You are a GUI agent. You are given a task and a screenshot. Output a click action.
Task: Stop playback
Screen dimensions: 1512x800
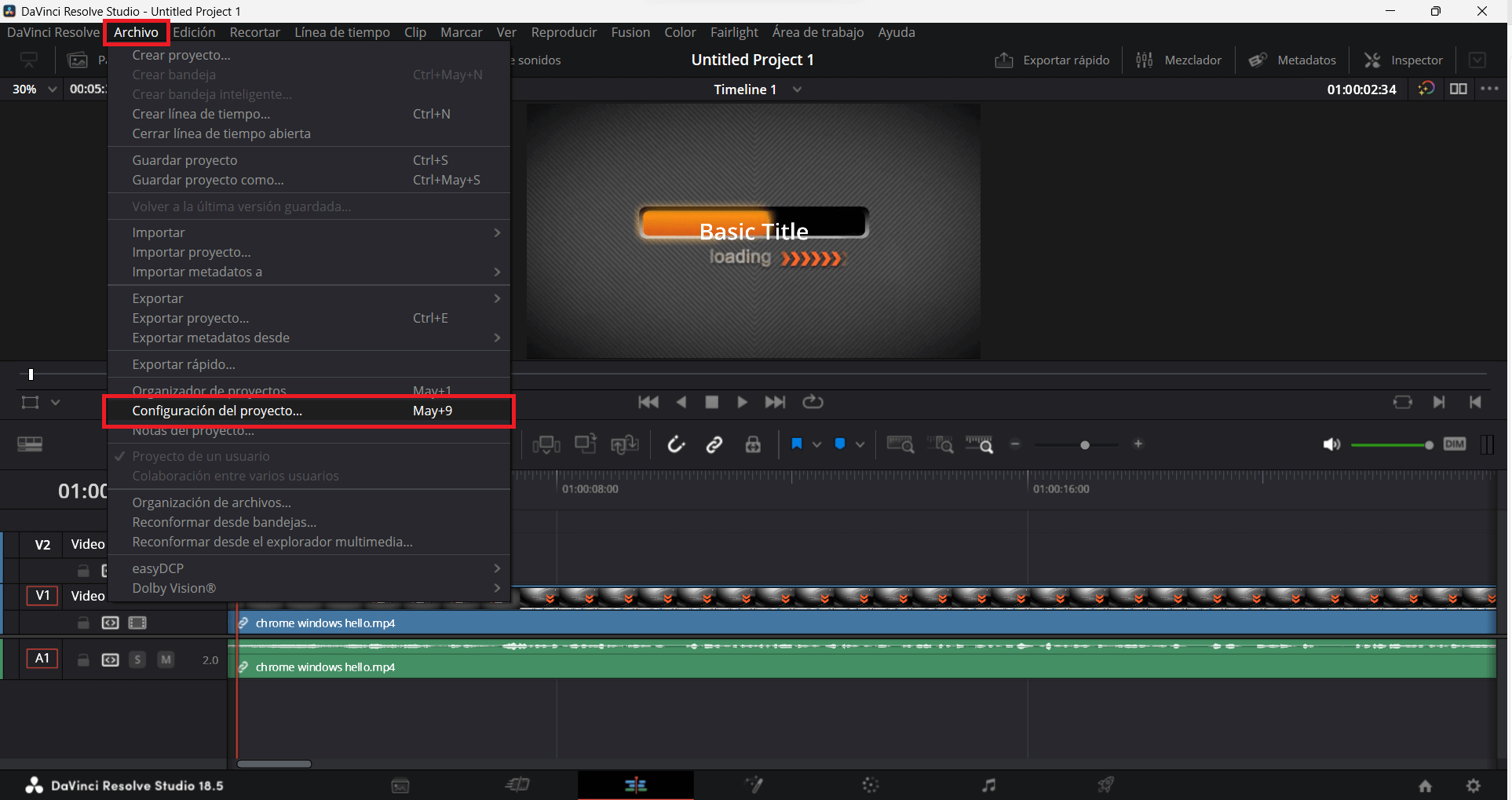pyautogui.click(x=712, y=402)
